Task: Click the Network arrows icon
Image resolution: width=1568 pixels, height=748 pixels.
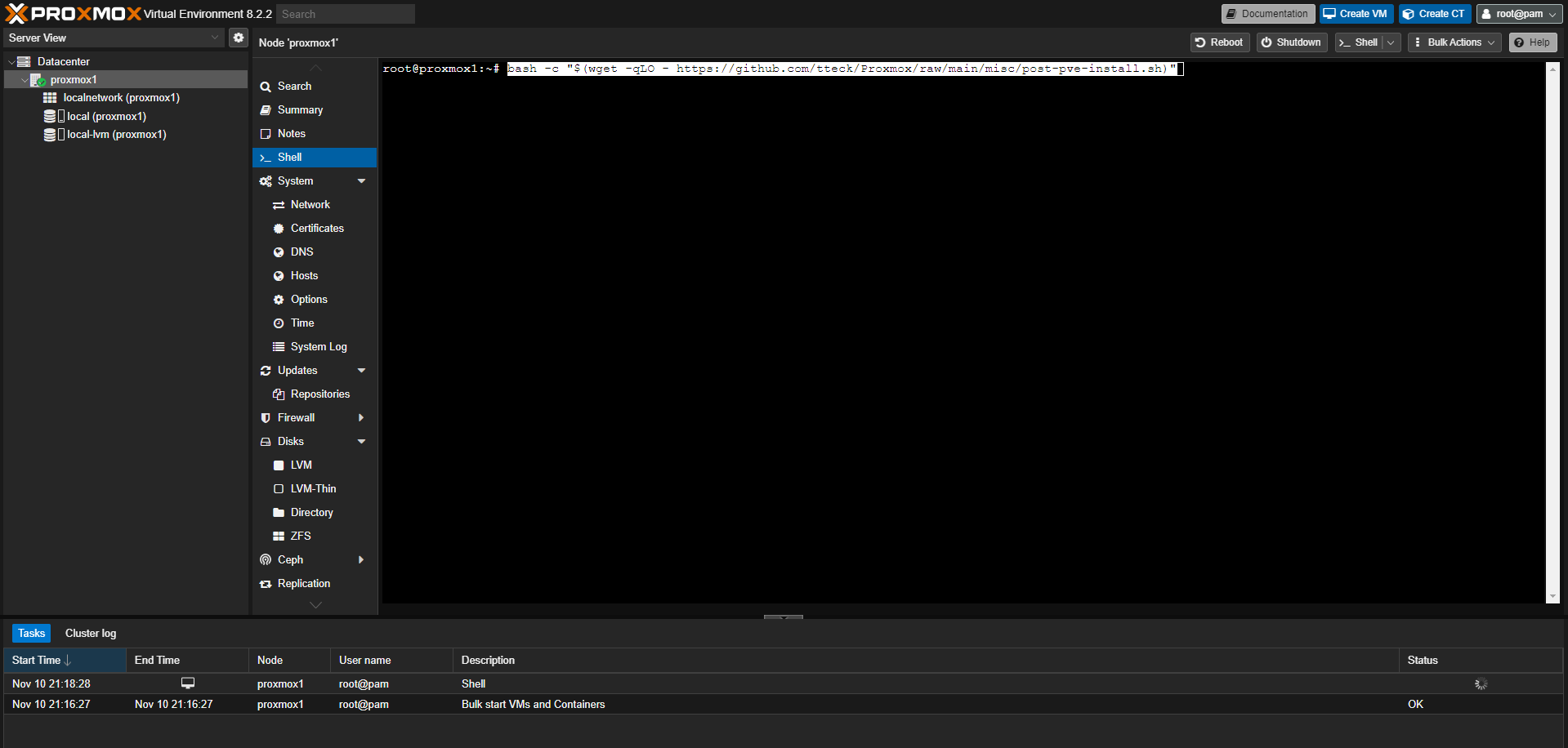Action: [x=279, y=205]
